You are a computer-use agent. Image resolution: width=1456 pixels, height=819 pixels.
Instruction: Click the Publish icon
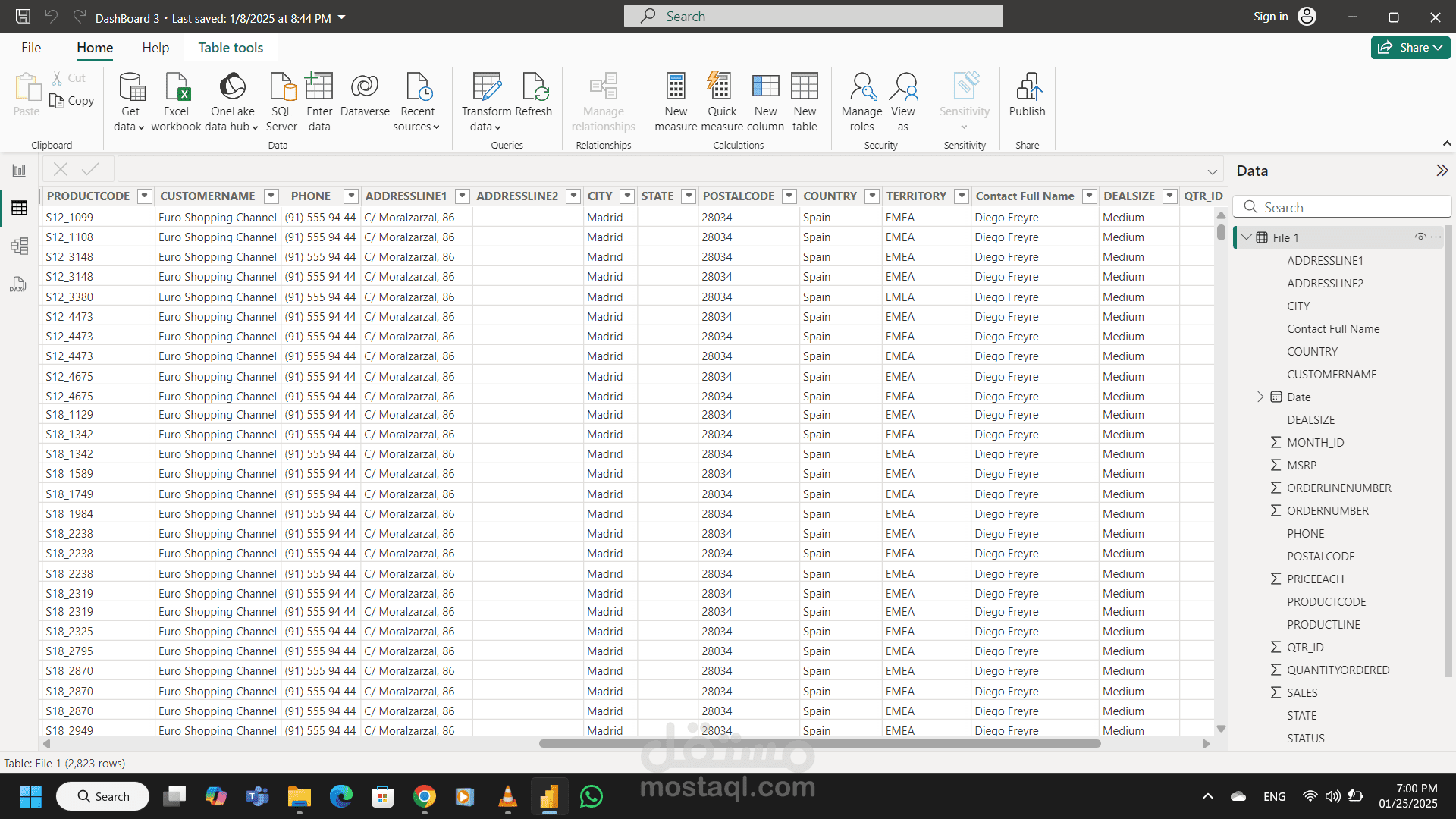point(1027,87)
